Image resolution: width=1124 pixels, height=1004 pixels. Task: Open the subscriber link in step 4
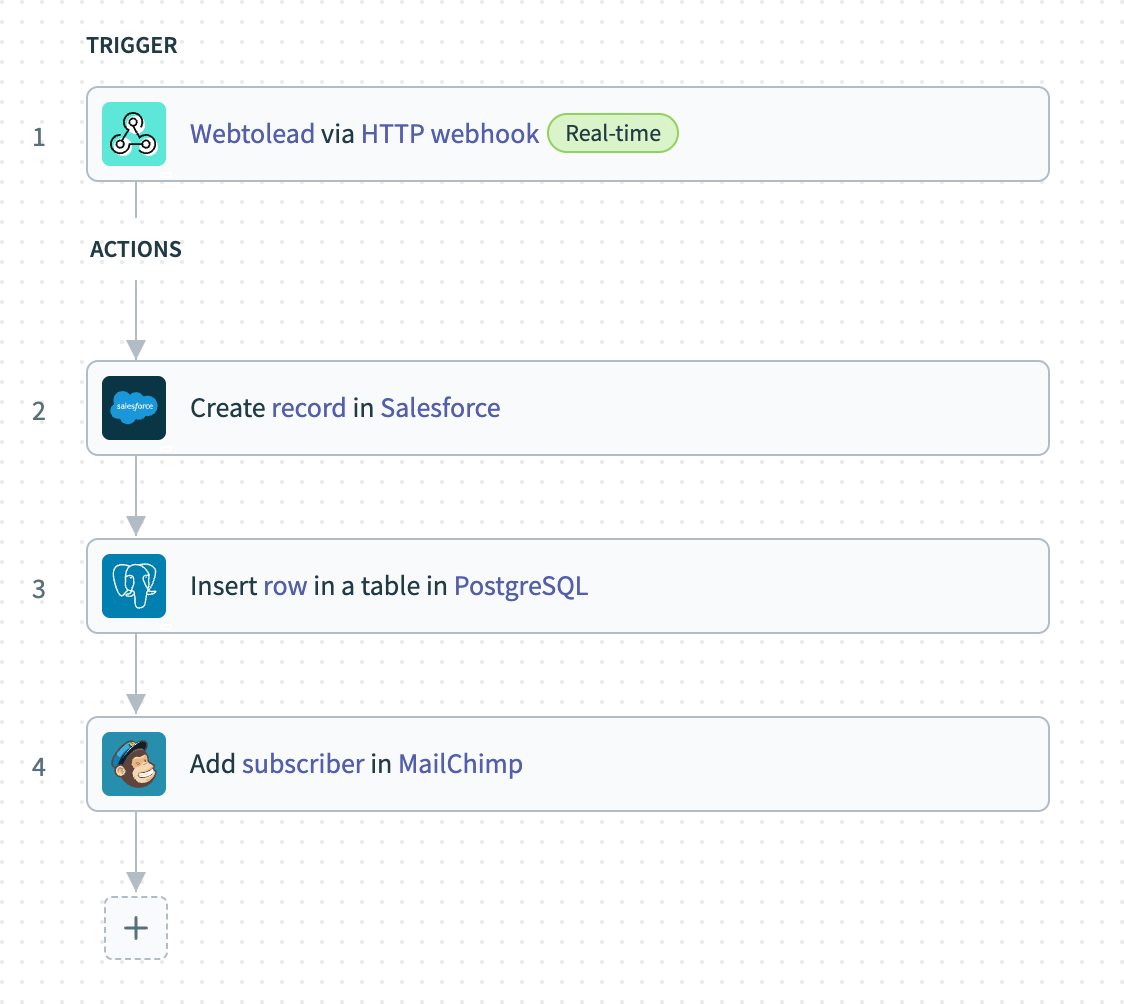coord(303,764)
